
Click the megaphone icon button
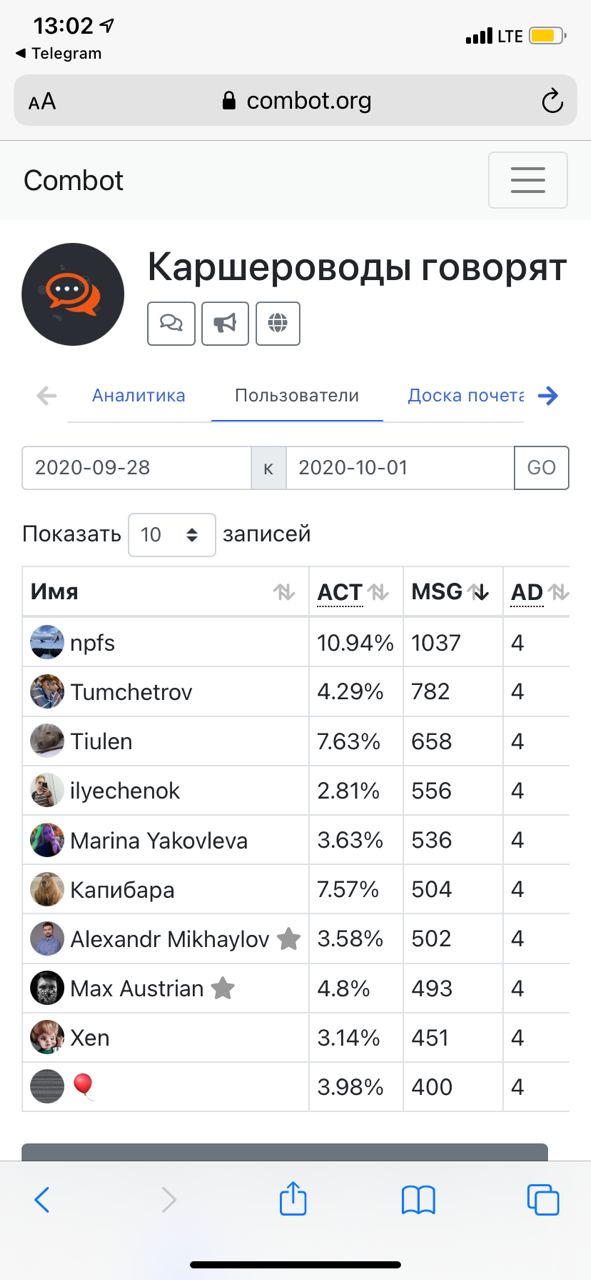(225, 323)
